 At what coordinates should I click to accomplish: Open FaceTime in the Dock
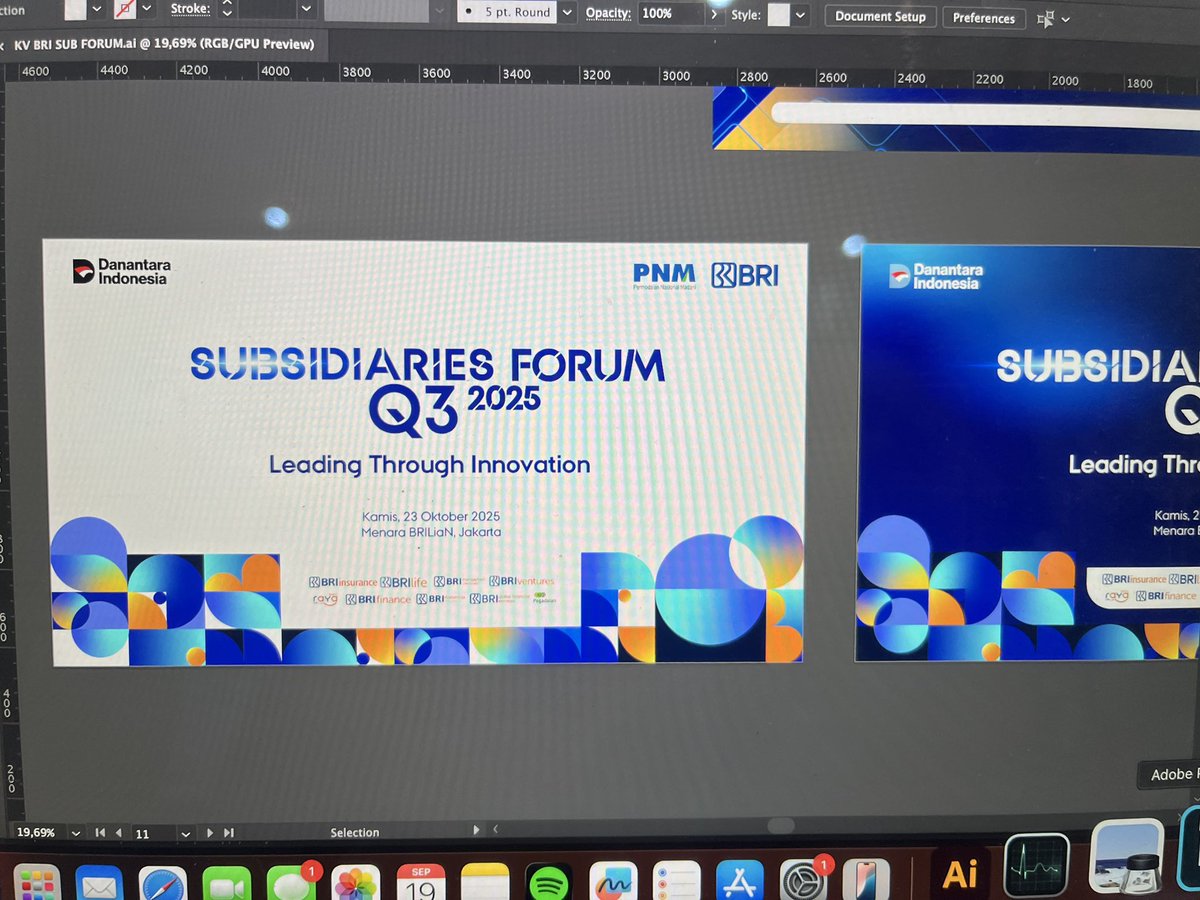pyautogui.click(x=226, y=885)
